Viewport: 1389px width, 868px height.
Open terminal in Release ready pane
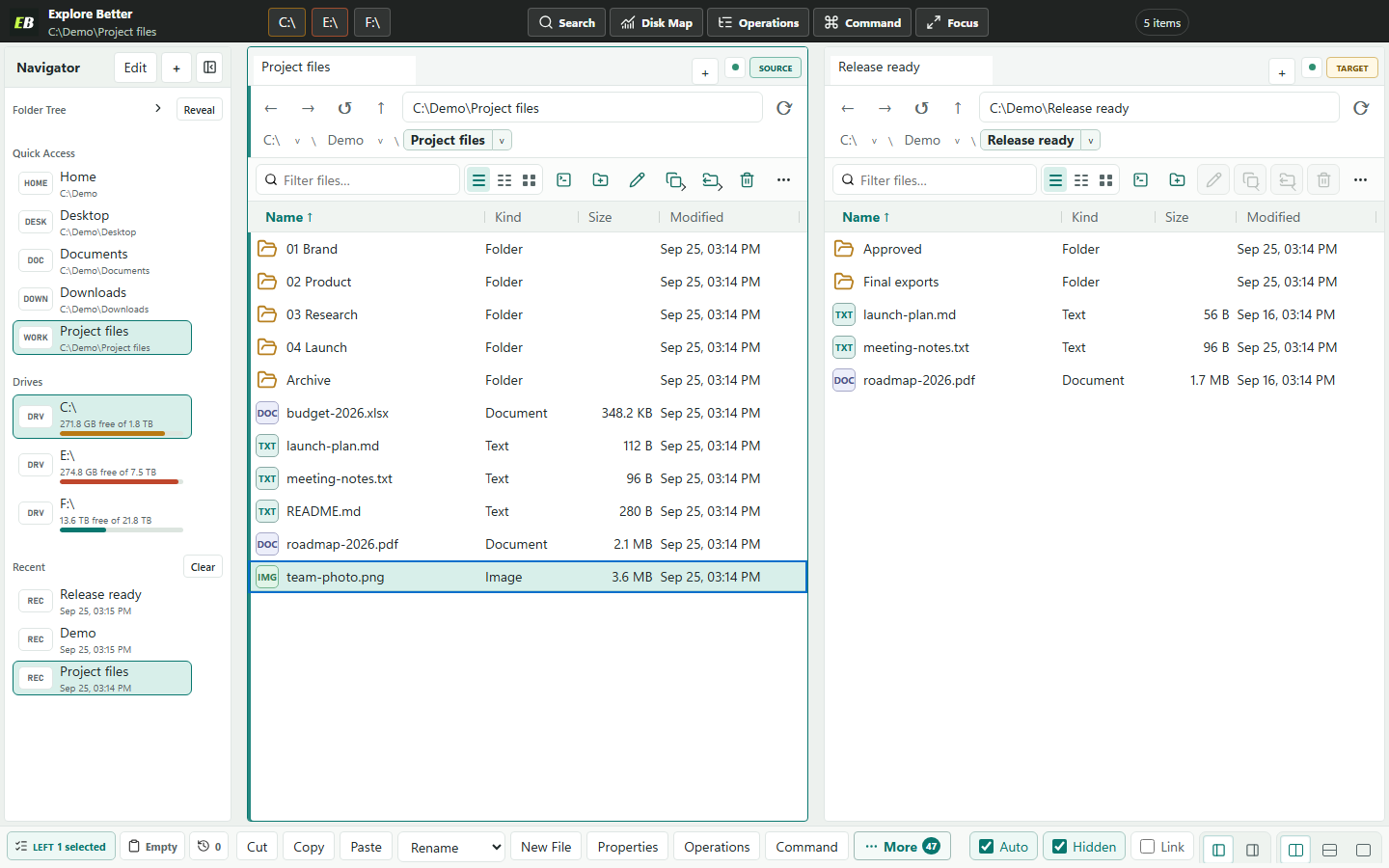1141,180
